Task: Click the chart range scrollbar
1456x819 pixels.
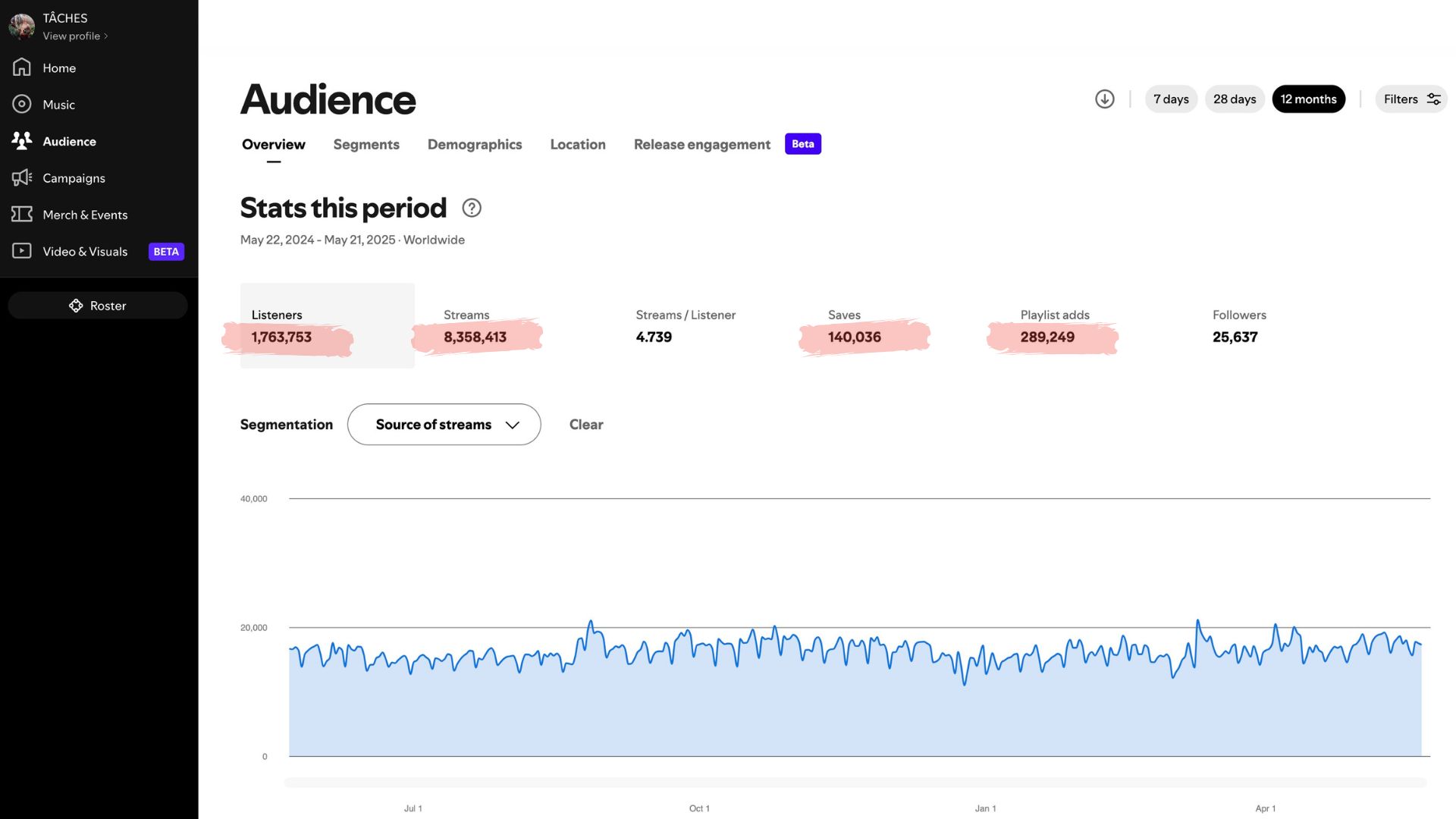Action: coord(855,782)
